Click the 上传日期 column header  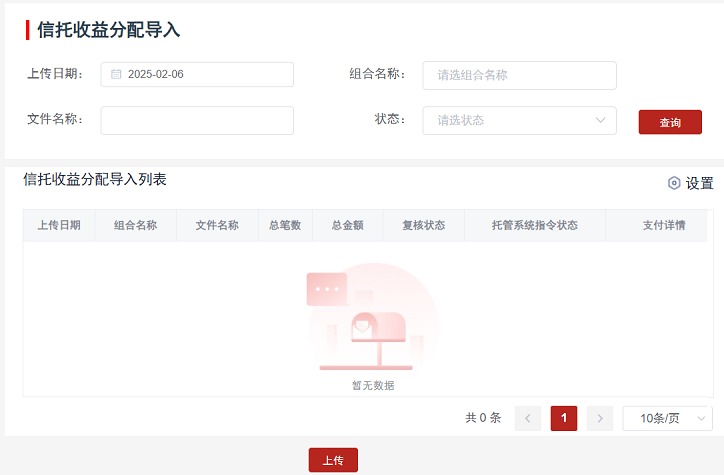[x=59, y=225]
